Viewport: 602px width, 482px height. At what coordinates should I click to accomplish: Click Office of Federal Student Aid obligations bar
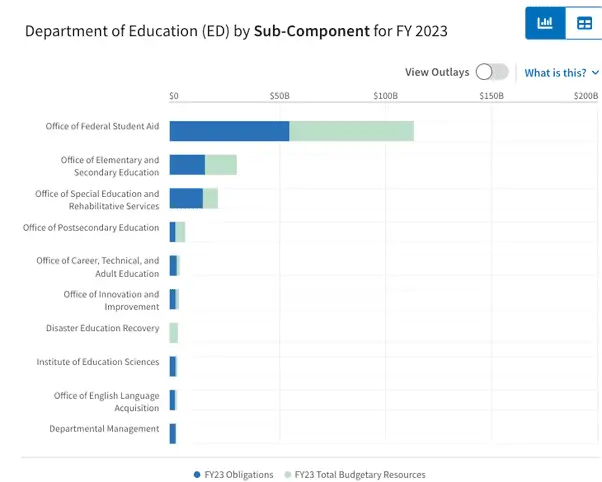(x=229, y=131)
